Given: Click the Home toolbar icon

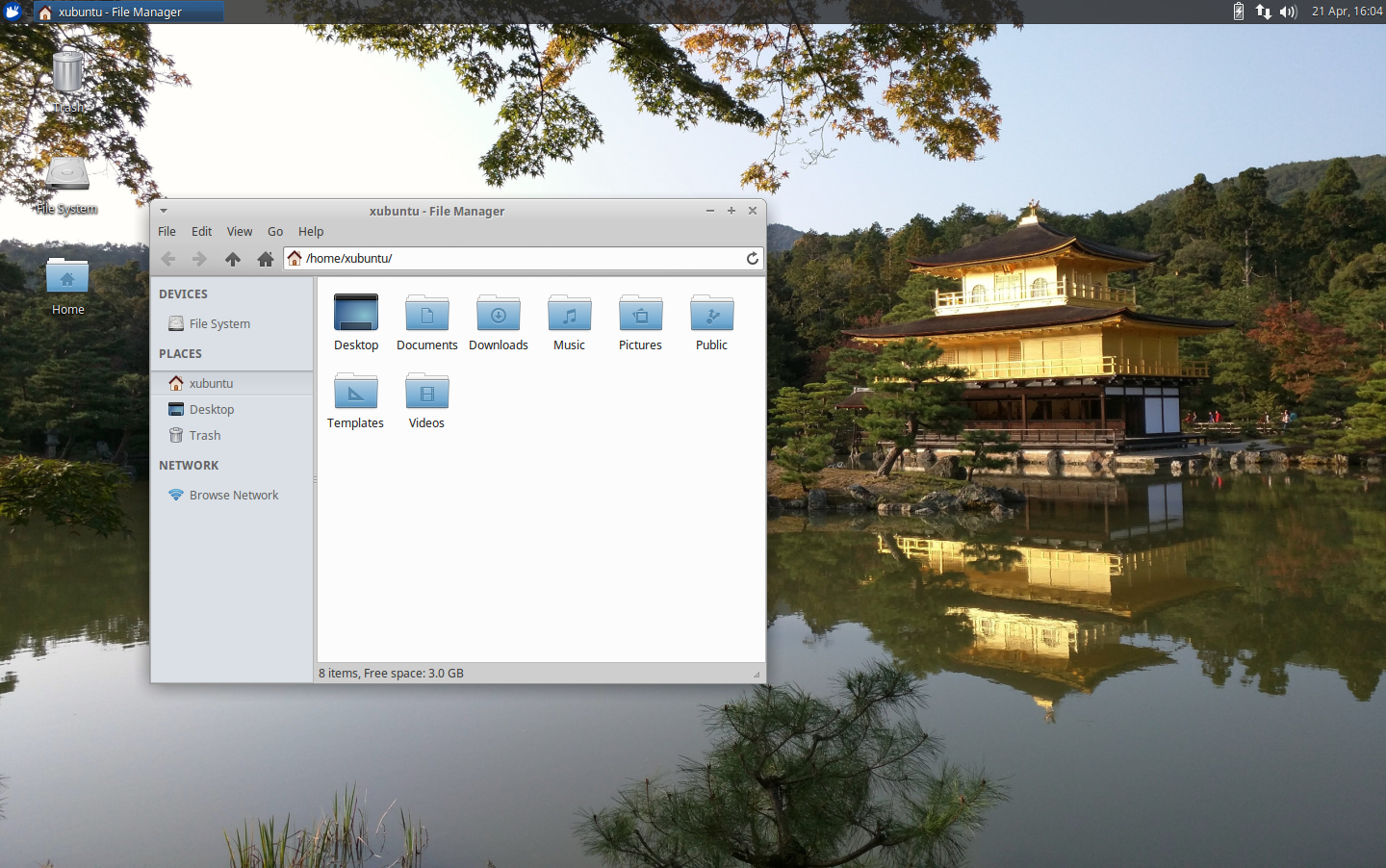Looking at the screenshot, I should pos(266,258).
